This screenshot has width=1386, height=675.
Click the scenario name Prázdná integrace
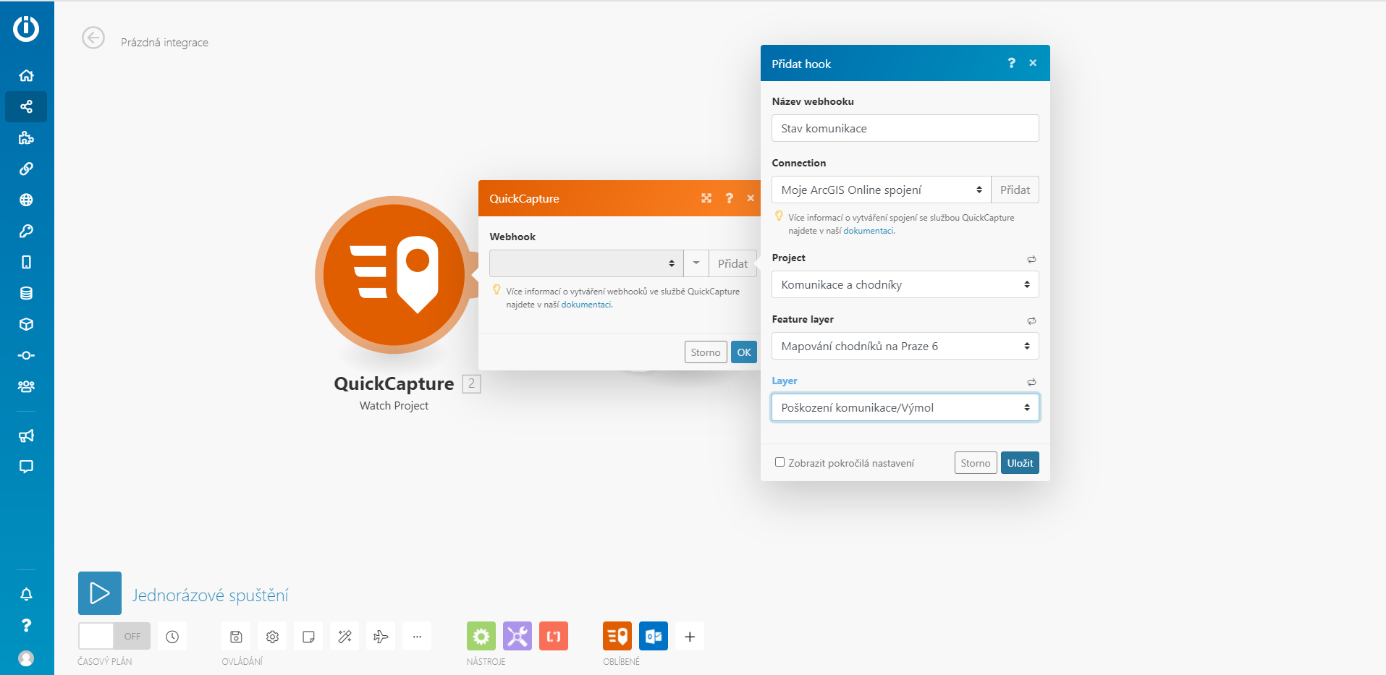point(165,42)
